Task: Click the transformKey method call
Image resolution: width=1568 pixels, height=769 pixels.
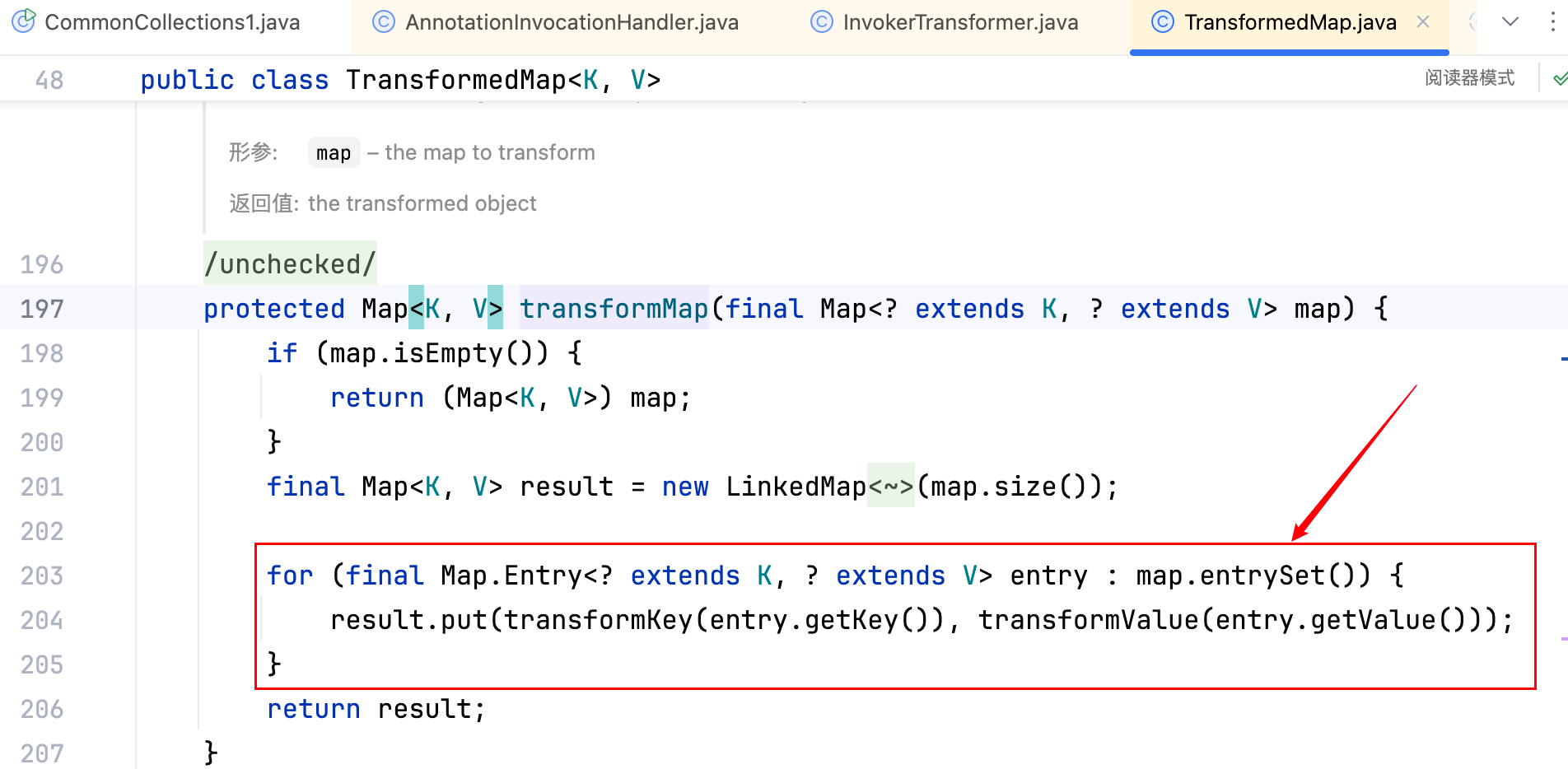Action: tap(598, 620)
